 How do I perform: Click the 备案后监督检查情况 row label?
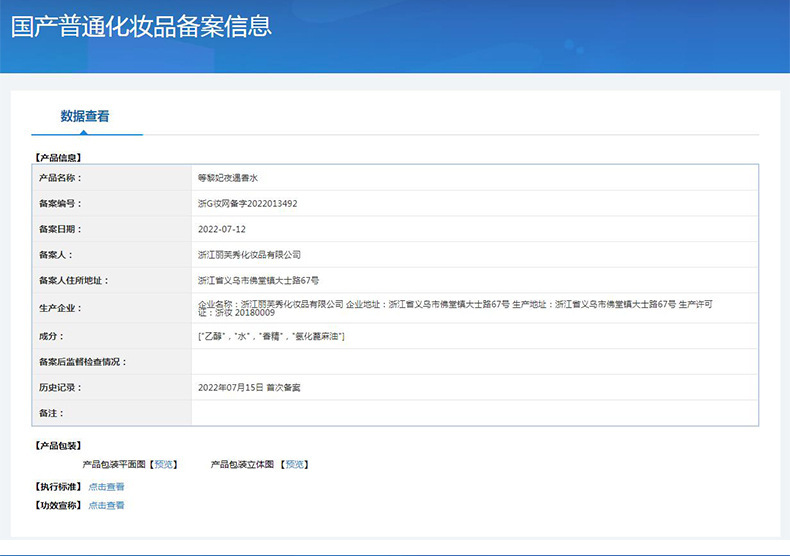82,362
